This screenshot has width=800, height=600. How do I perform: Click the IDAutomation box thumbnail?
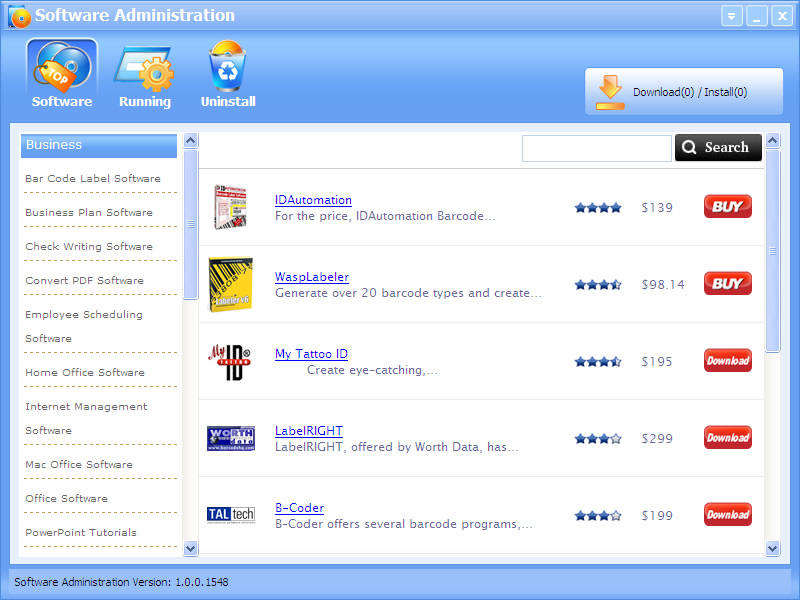pyautogui.click(x=231, y=207)
